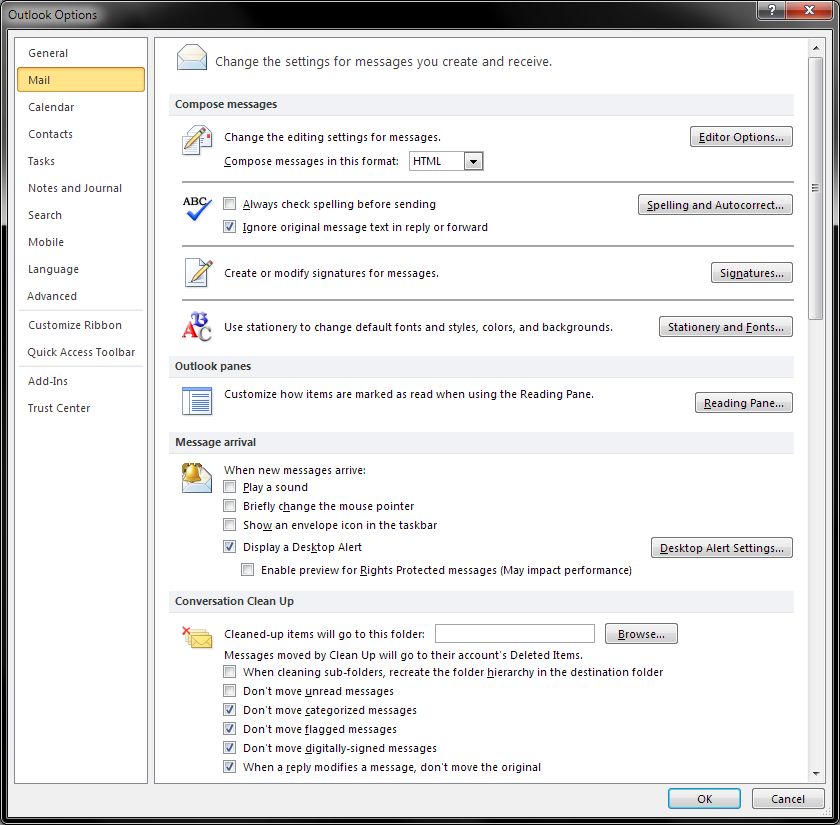Select the Add-Ins category
The width and height of the screenshot is (840, 825).
point(80,381)
